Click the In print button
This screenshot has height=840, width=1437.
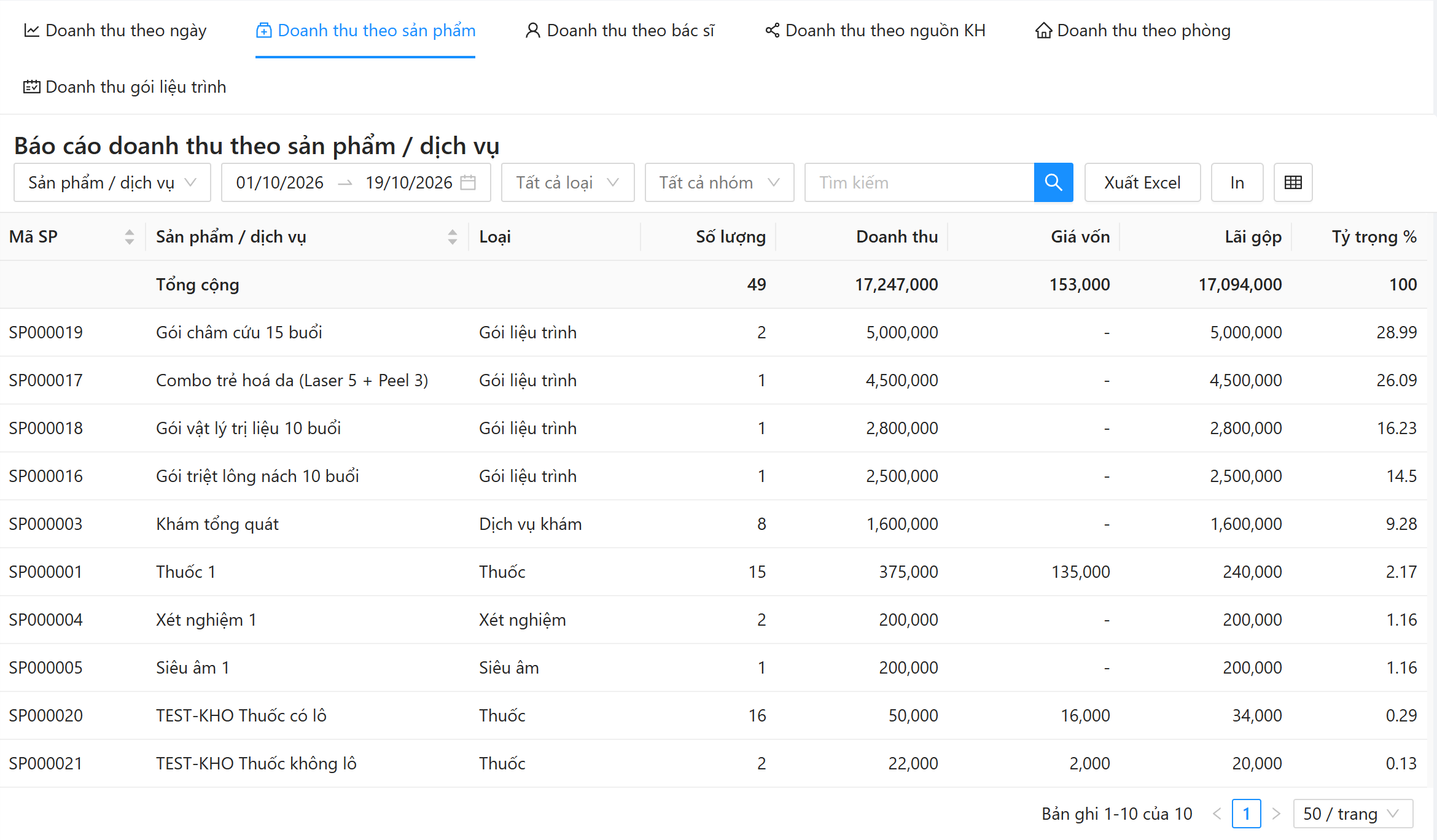click(1237, 182)
